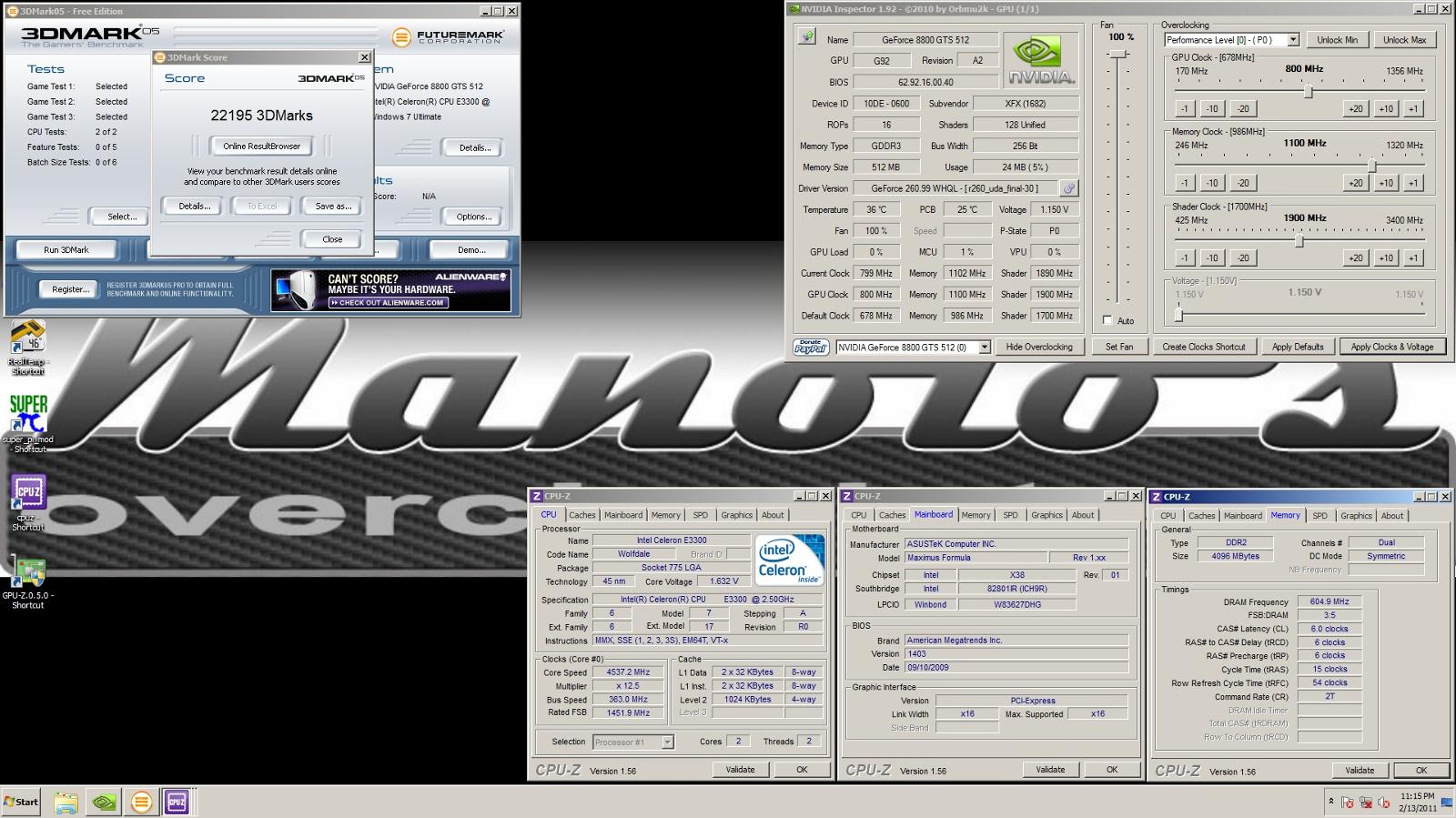Click the Alienware advertisement banner
1456x818 pixels.
point(390,290)
